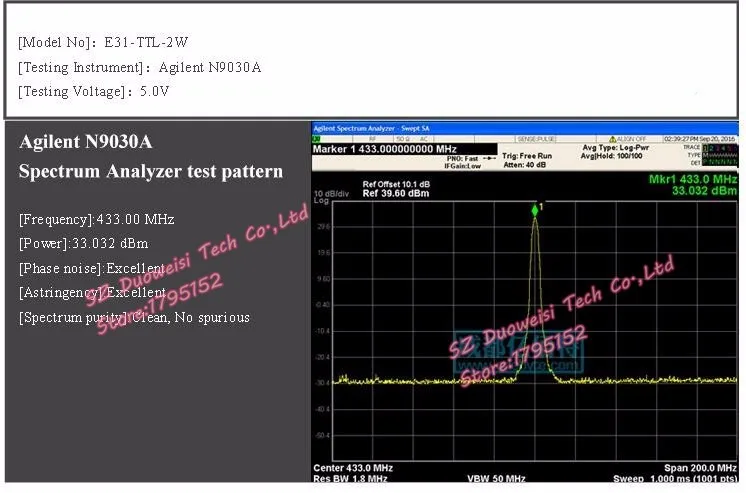
Task: Click the Mkr1 433.0 MHz readout
Action: coord(693,179)
